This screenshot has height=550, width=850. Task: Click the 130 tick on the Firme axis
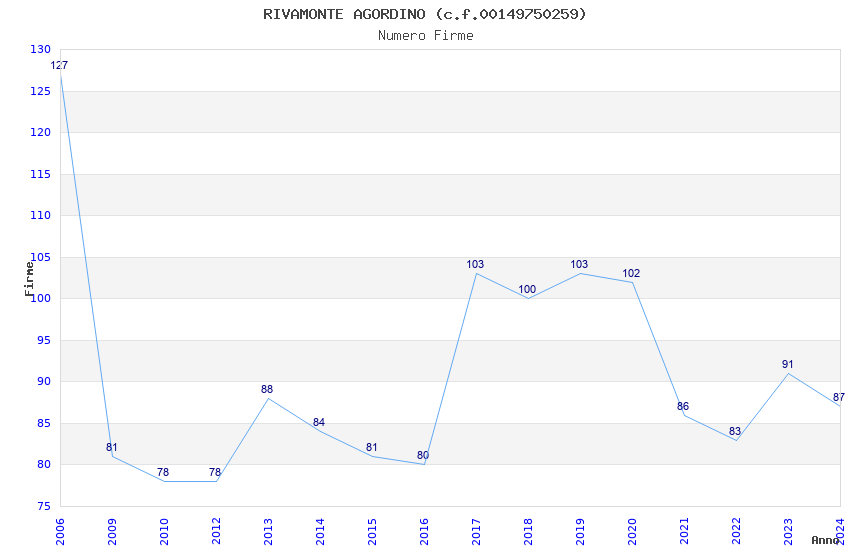(x=40, y=49)
